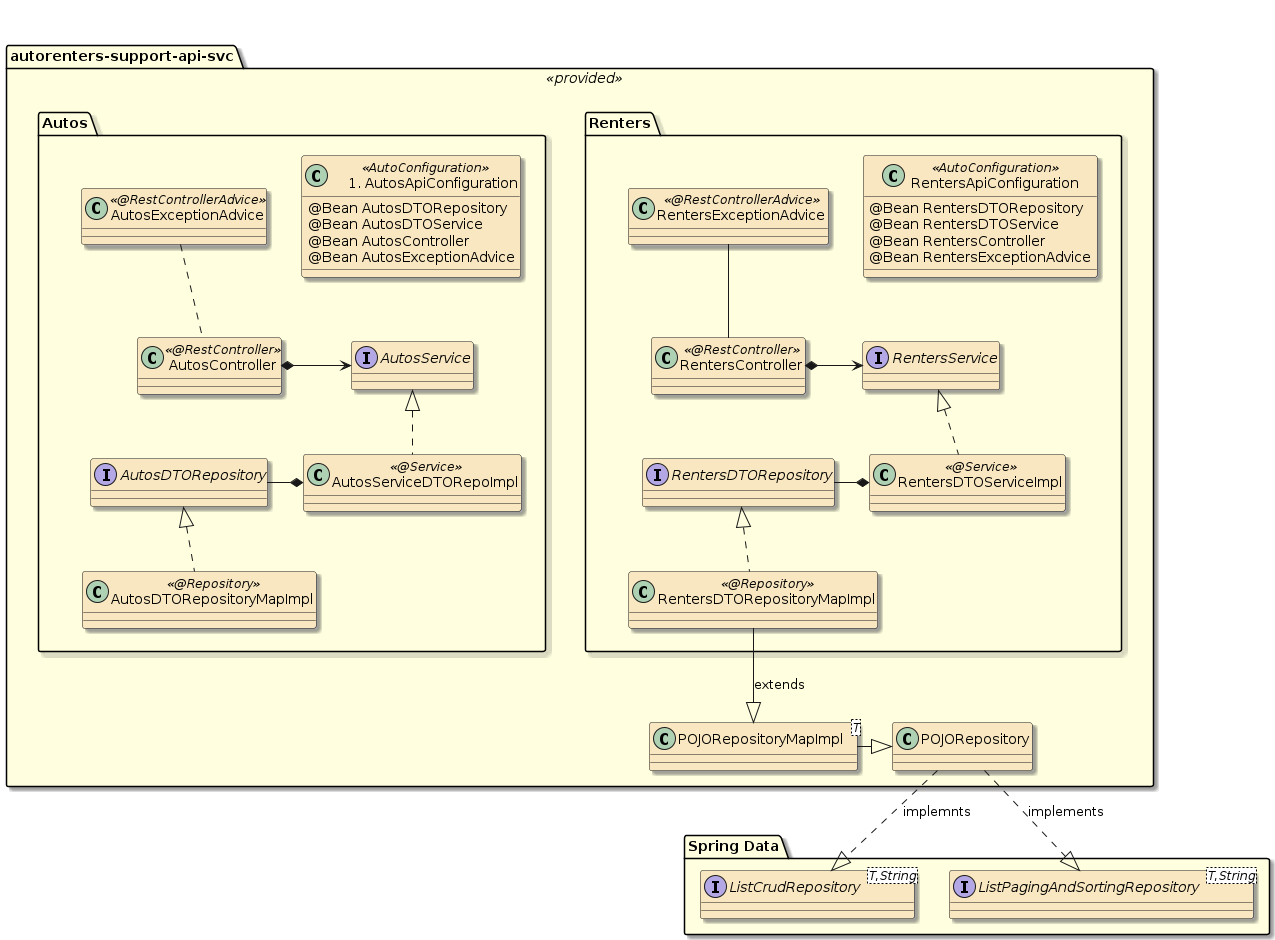The height and width of the screenshot is (940, 1275).
Task: Click the '@Bean AutosDTOService' line
Action: click(395, 224)
